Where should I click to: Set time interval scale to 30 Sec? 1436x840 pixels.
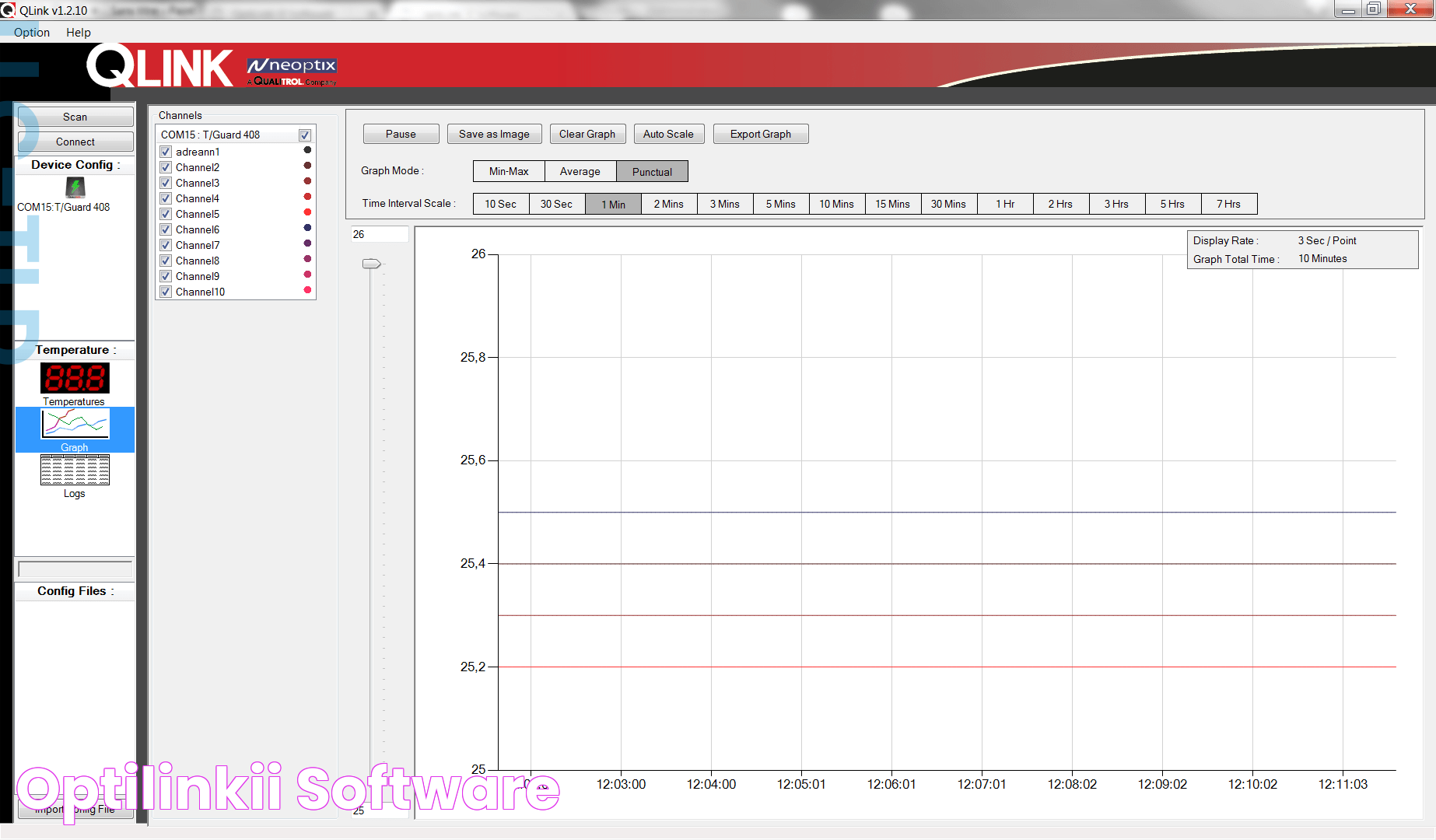coord(557,204)
